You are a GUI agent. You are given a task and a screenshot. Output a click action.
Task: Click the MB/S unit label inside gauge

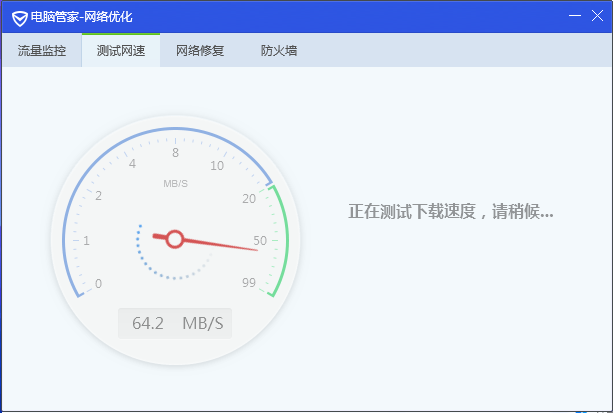click(176, 183)
